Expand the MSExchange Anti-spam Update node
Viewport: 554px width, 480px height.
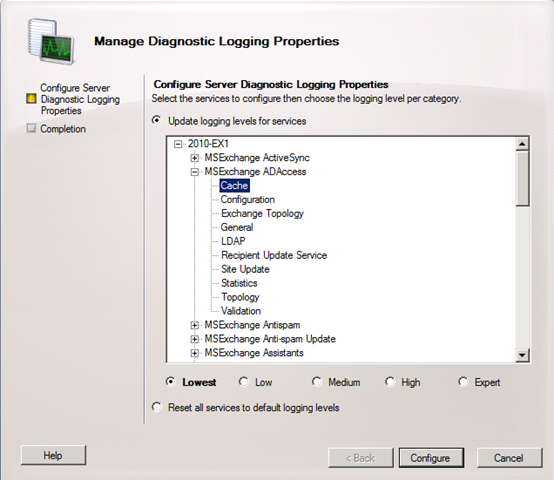194,339
